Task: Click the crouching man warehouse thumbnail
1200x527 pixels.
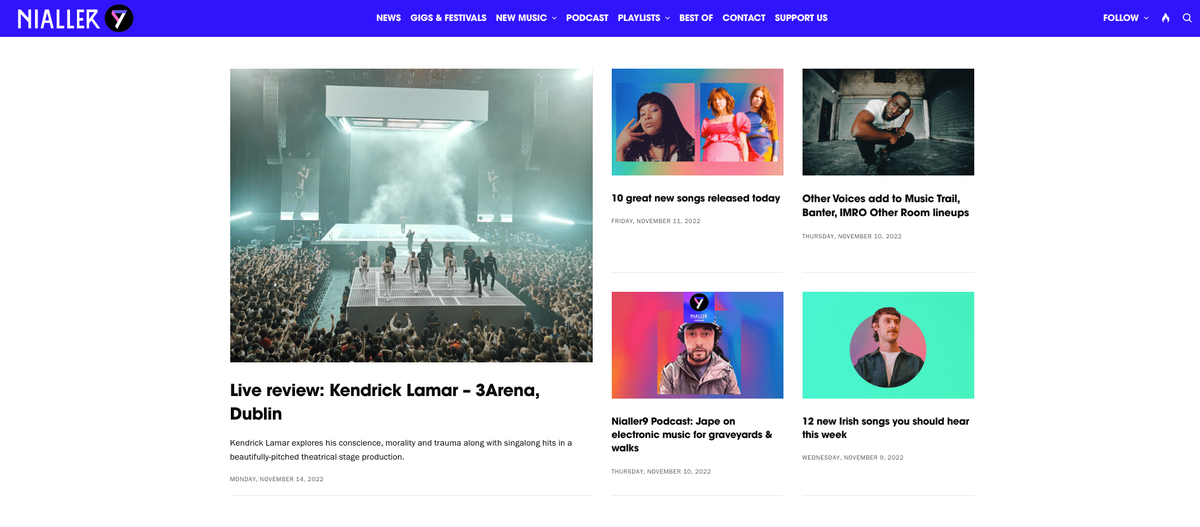Action: point(888,122)
